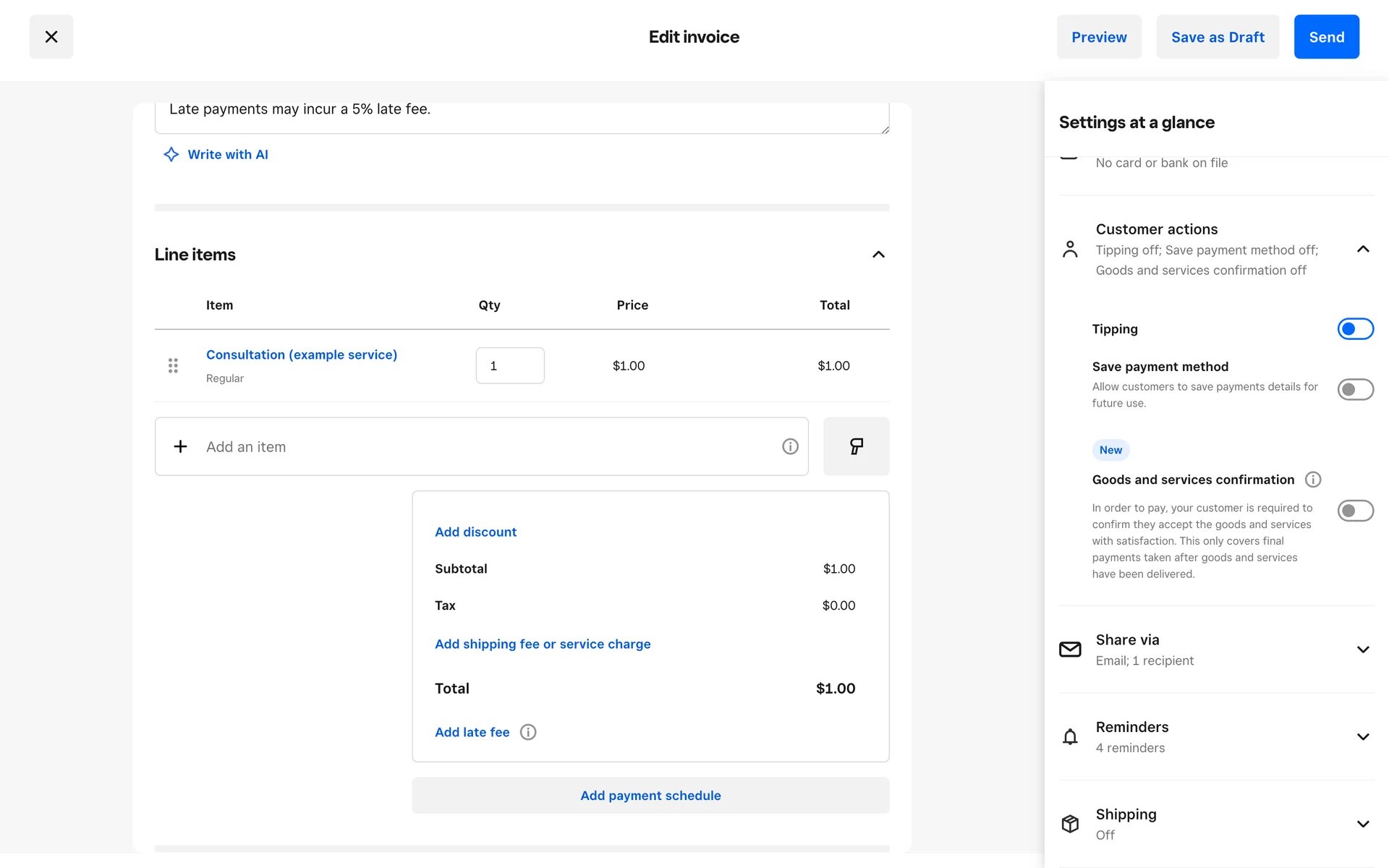Click Add payment schedule button
Image resolution: width=1389 pixels, height=868 pixels.
click(x=650, y=796)
